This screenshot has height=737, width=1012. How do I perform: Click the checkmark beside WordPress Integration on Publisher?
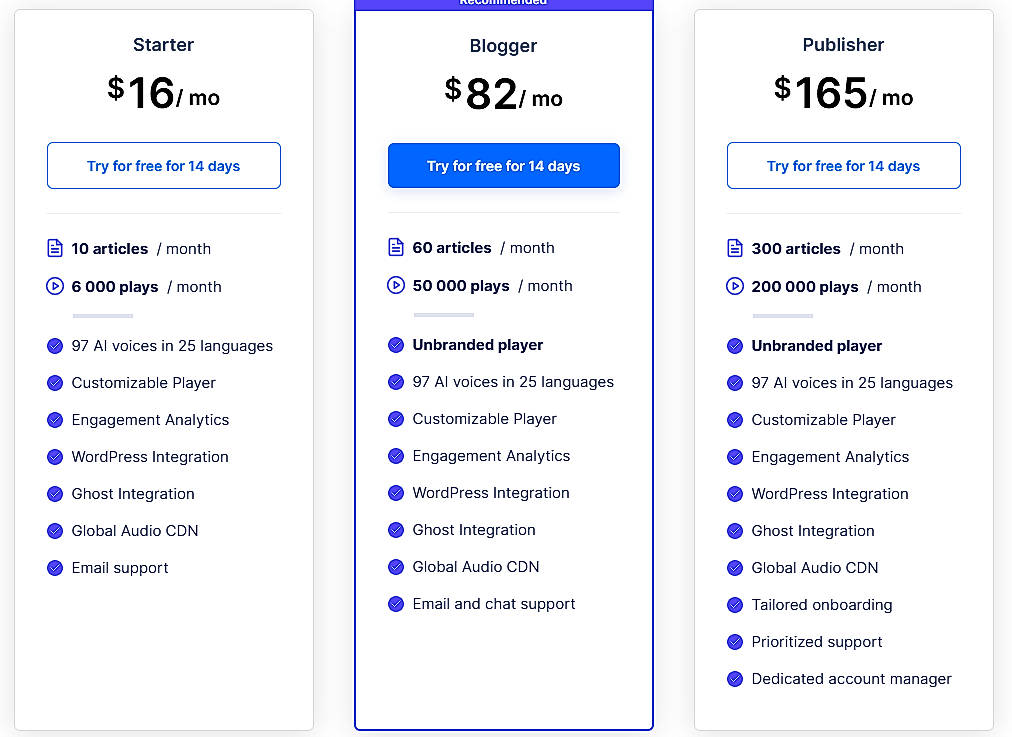[735, 494]
